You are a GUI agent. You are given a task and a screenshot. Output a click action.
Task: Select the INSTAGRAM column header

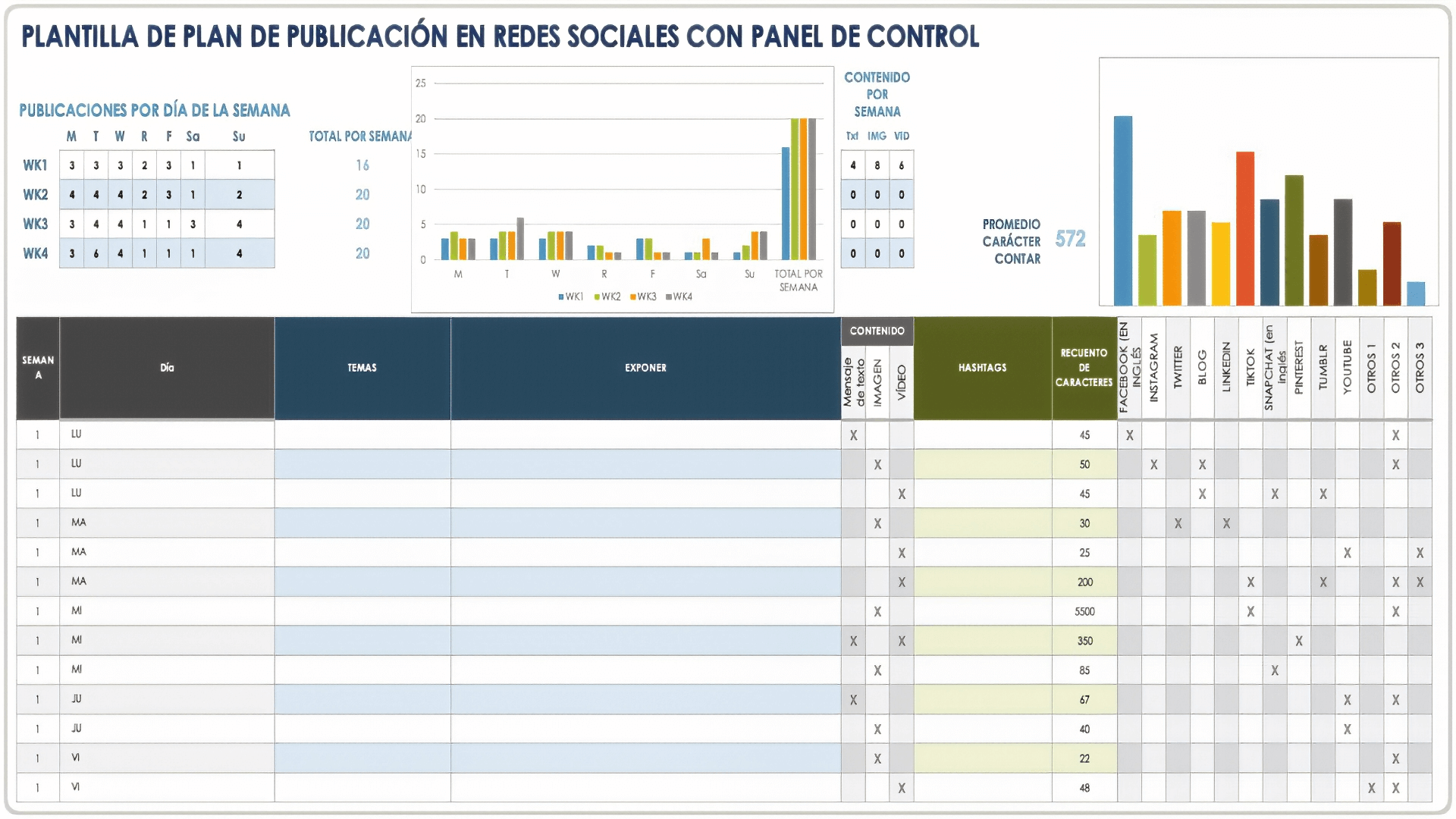1154,368
